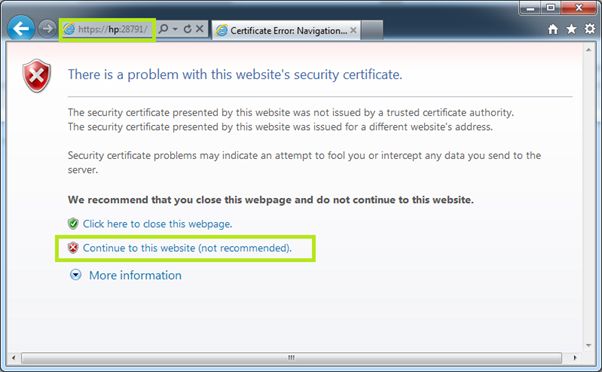Minimize the Internet Explorer window
The height and width of the screenshot is (372, 602).
(531, 8)
